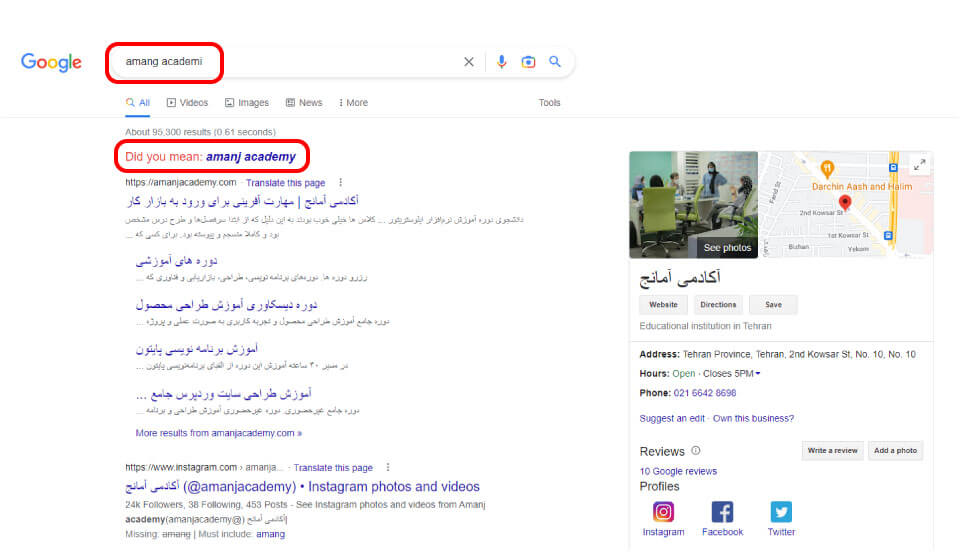Open the Twitter profile icon
This screenshot has height=560, width=960.
tap(781, 512)
